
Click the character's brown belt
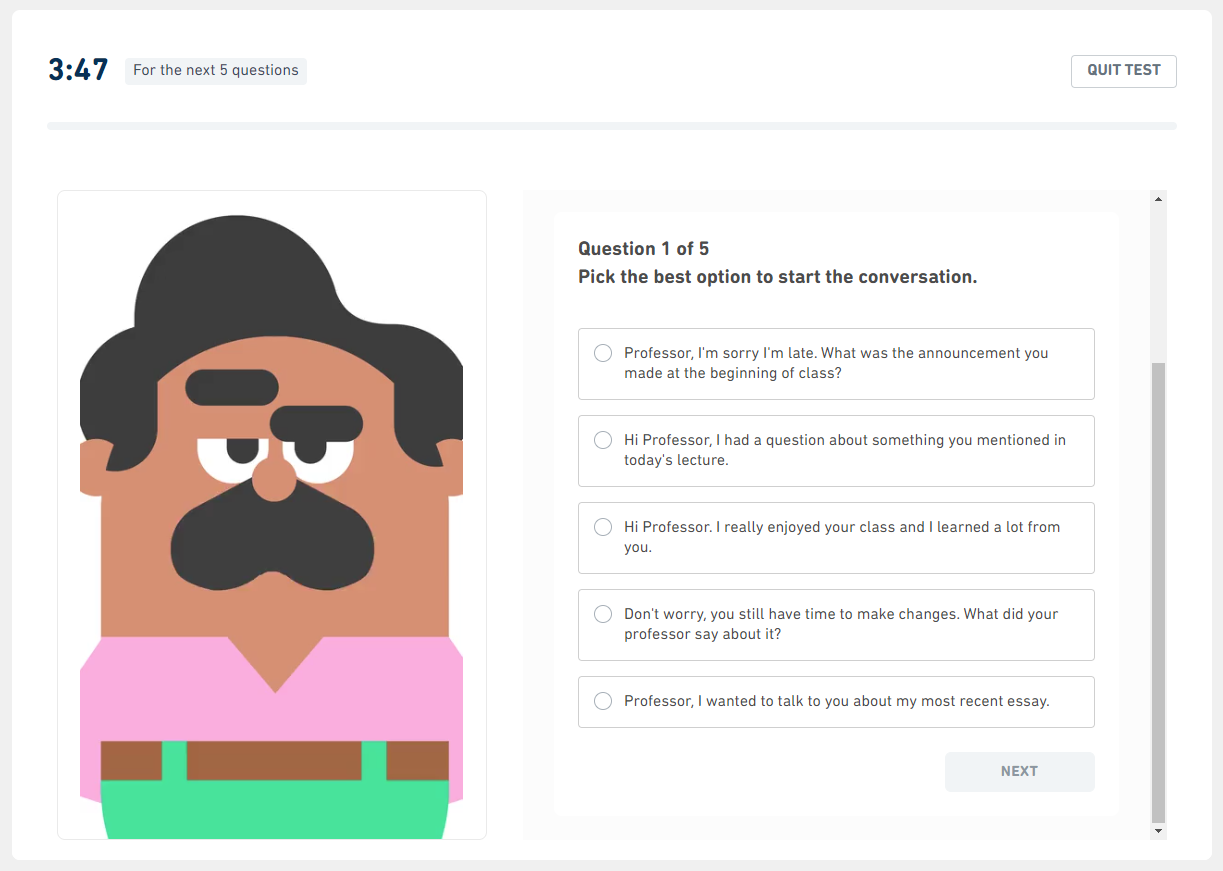[x=273, y=760]
